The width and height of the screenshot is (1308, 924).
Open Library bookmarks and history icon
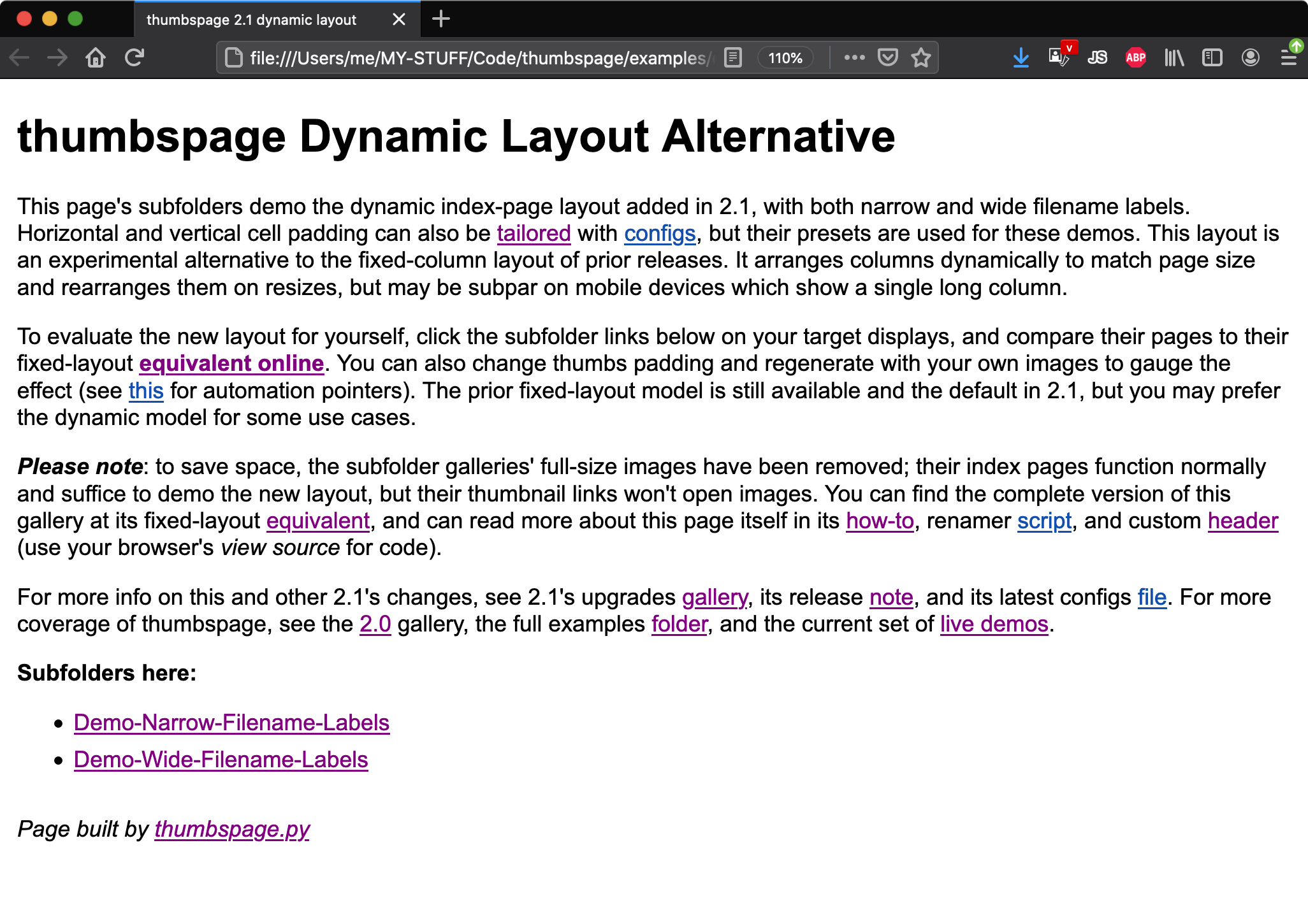(x=1174, y=58)
